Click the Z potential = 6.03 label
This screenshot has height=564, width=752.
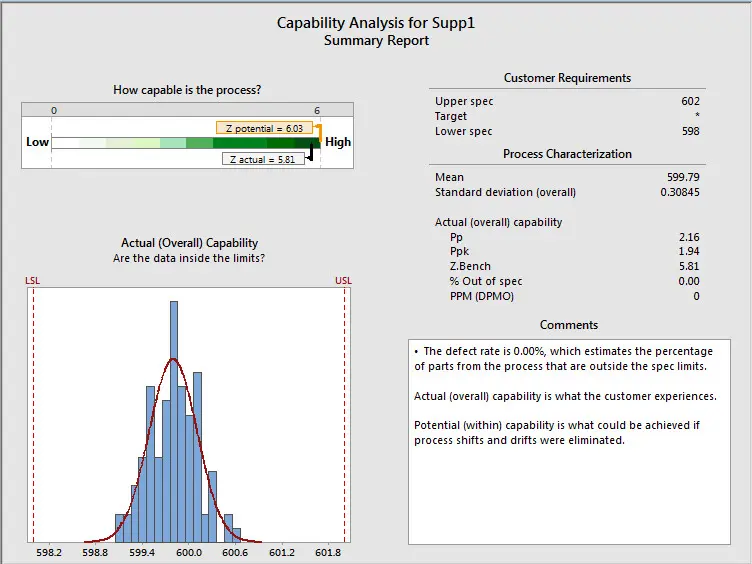(x=264, y=128)
